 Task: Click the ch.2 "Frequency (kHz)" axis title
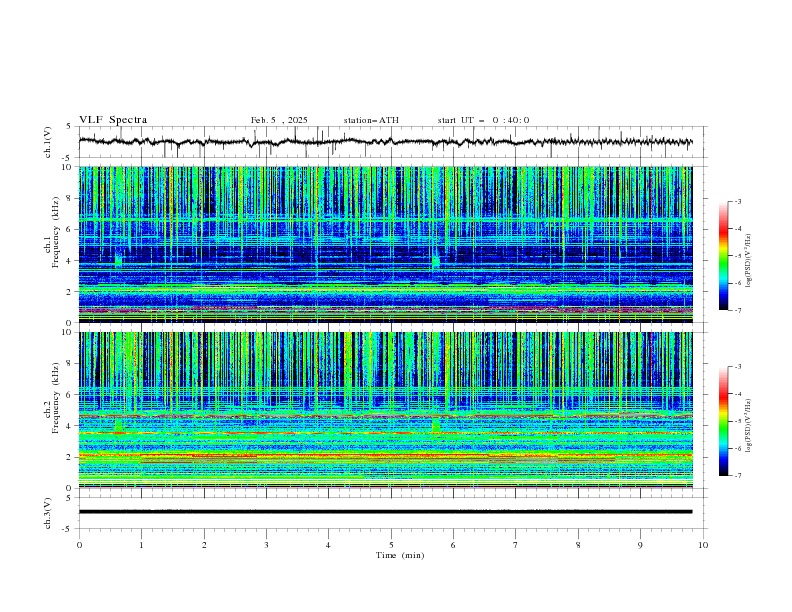coord(57,398)
